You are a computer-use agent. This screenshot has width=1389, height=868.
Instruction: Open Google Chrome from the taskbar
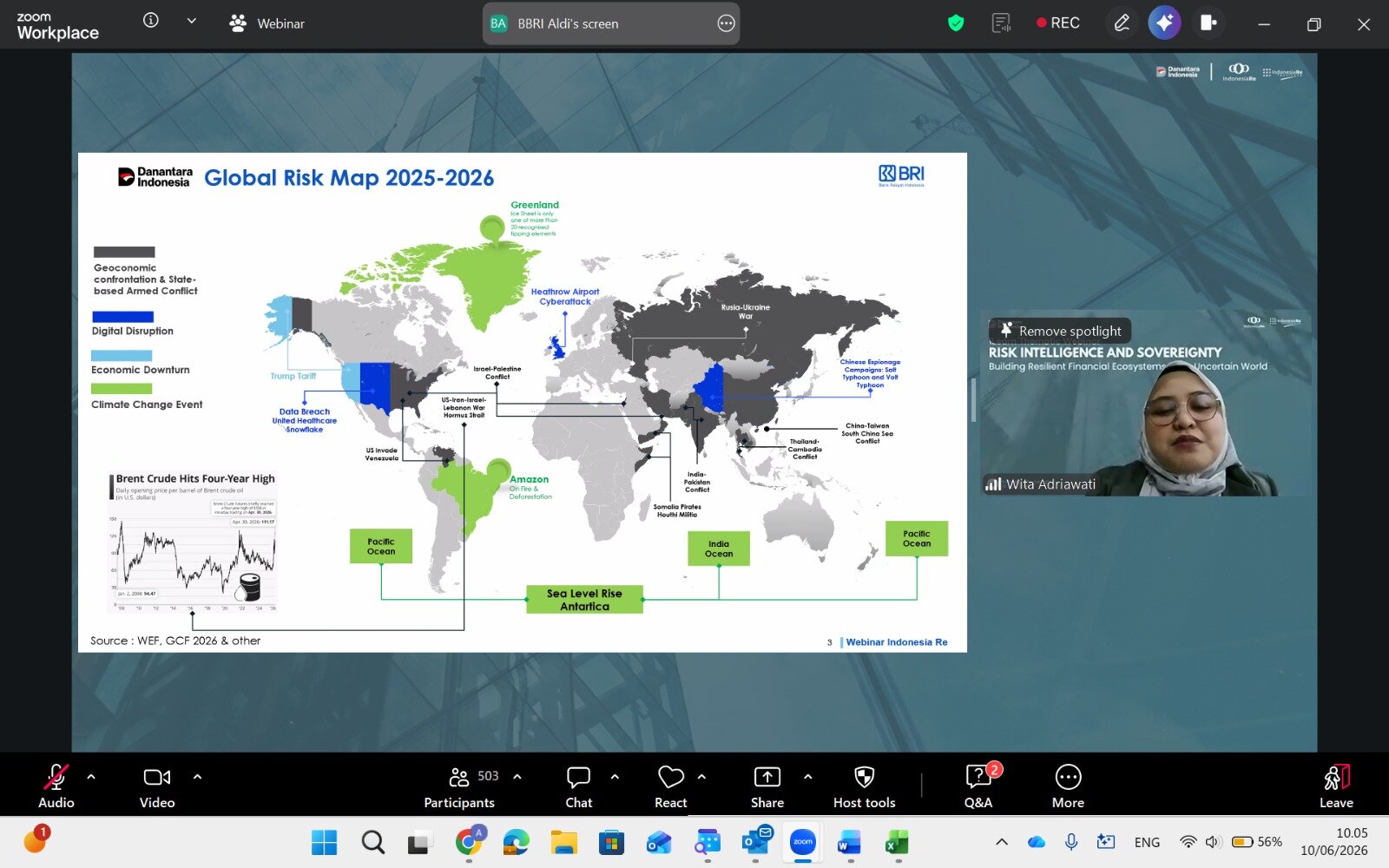click(x=470, y=842)
